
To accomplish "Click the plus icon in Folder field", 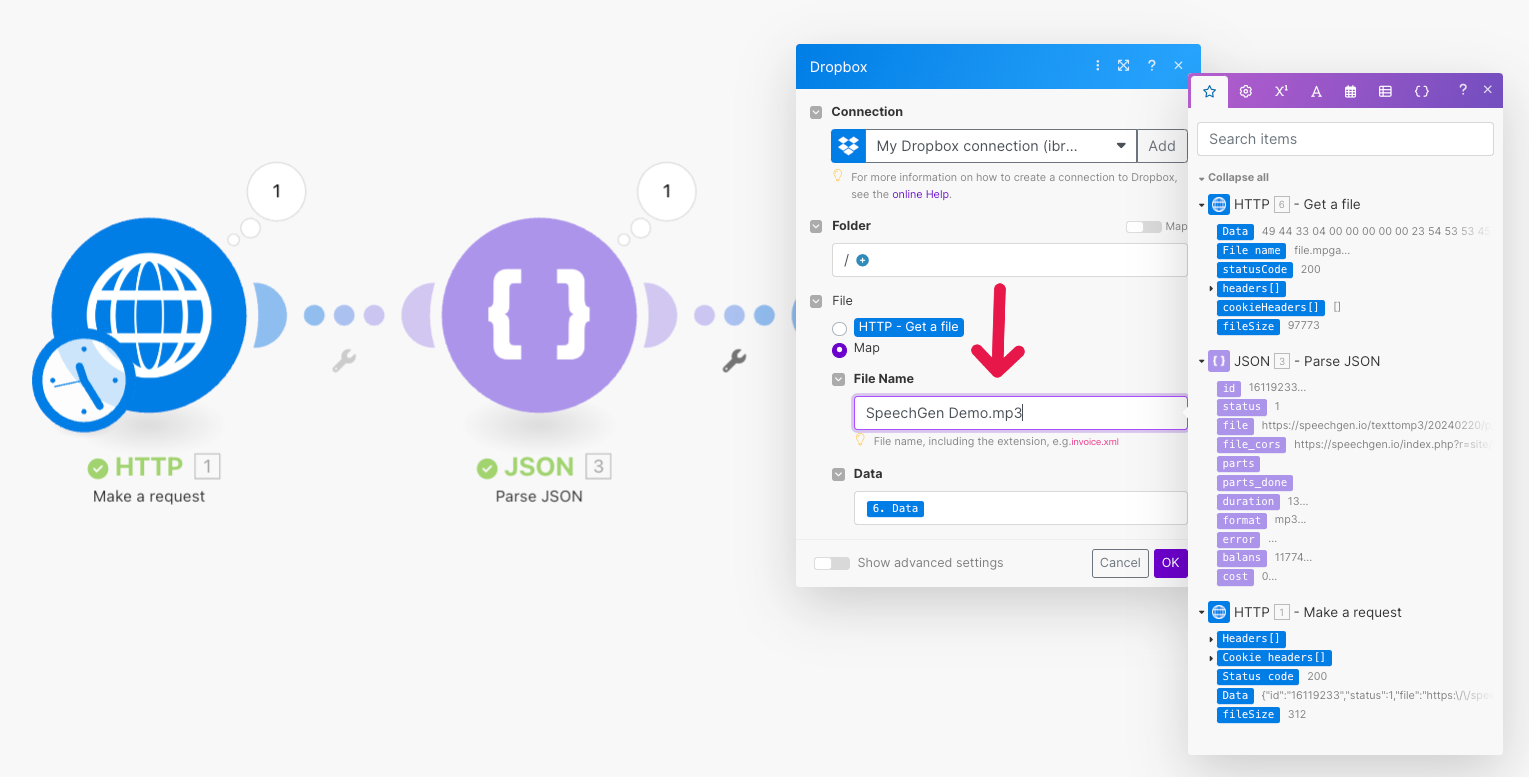I will [862, 260].
